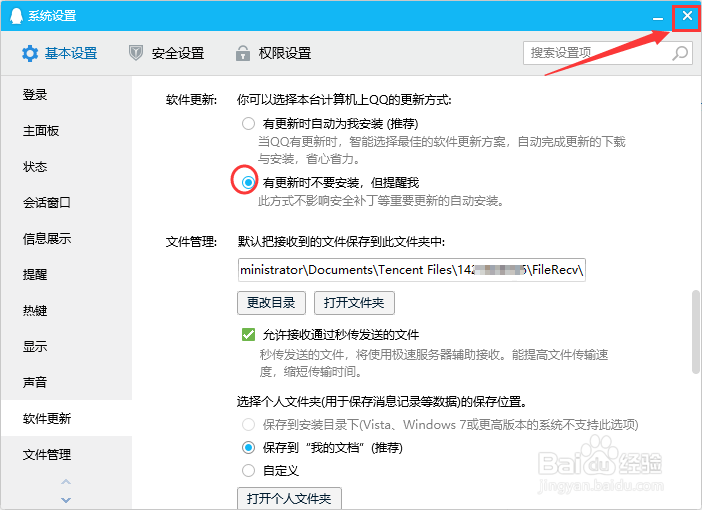The width and height of the screenshot is (702, 510).
Task: Click the 更改目录 button
Action: point(271,303)
